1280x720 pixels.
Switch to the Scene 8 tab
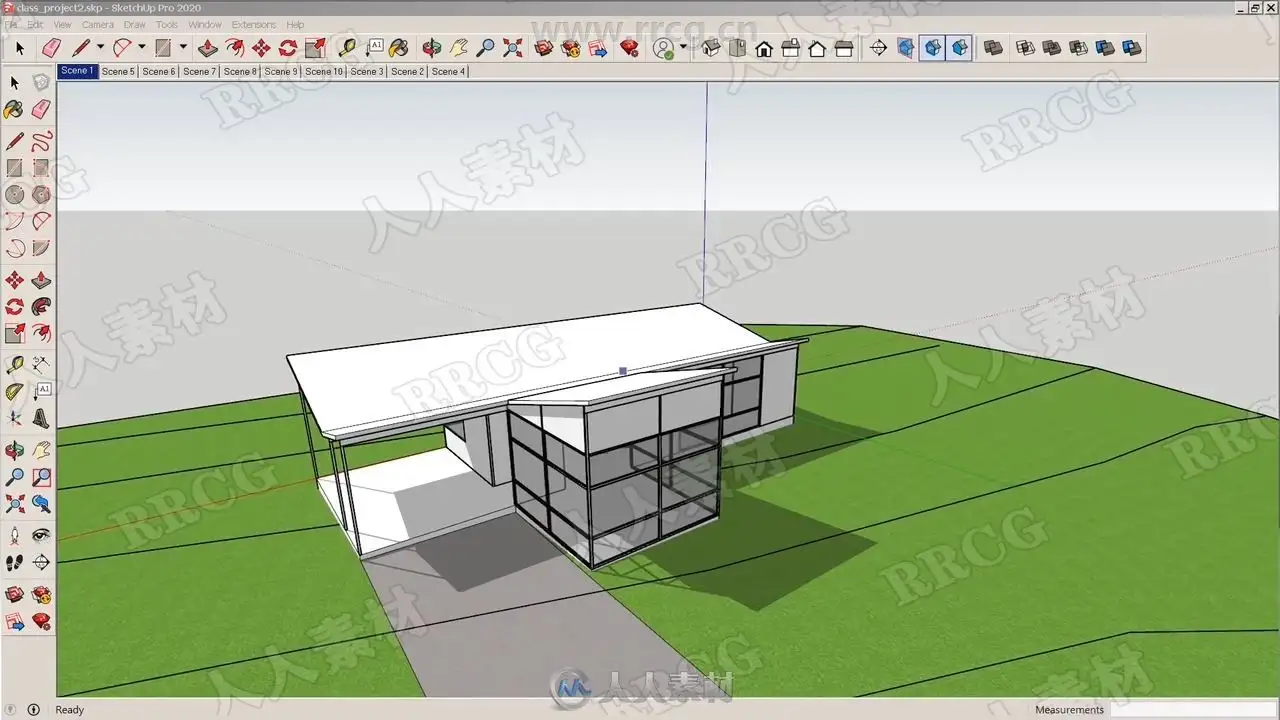[240, 71]
